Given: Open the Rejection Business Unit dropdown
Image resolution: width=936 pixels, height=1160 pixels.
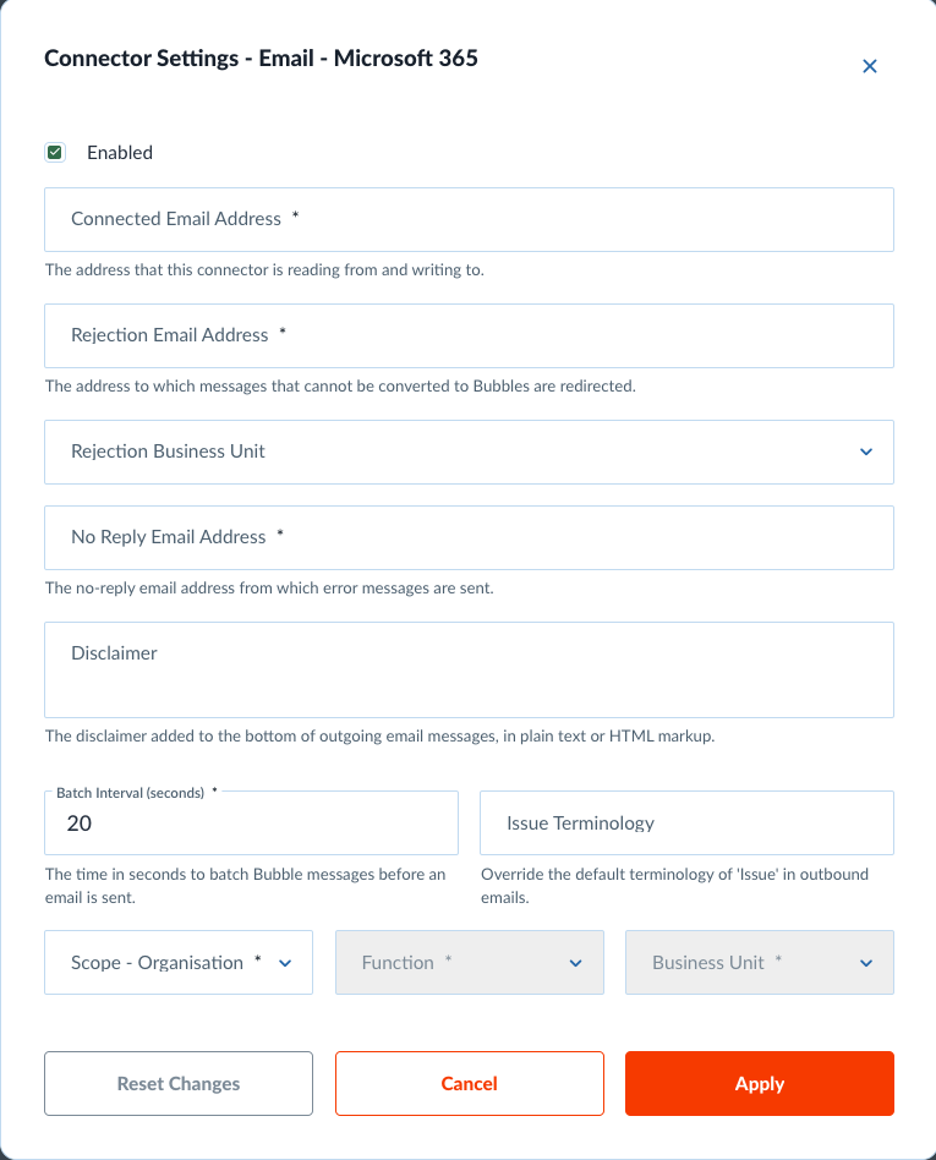Looking at the screenshot, I should point(468,452).
